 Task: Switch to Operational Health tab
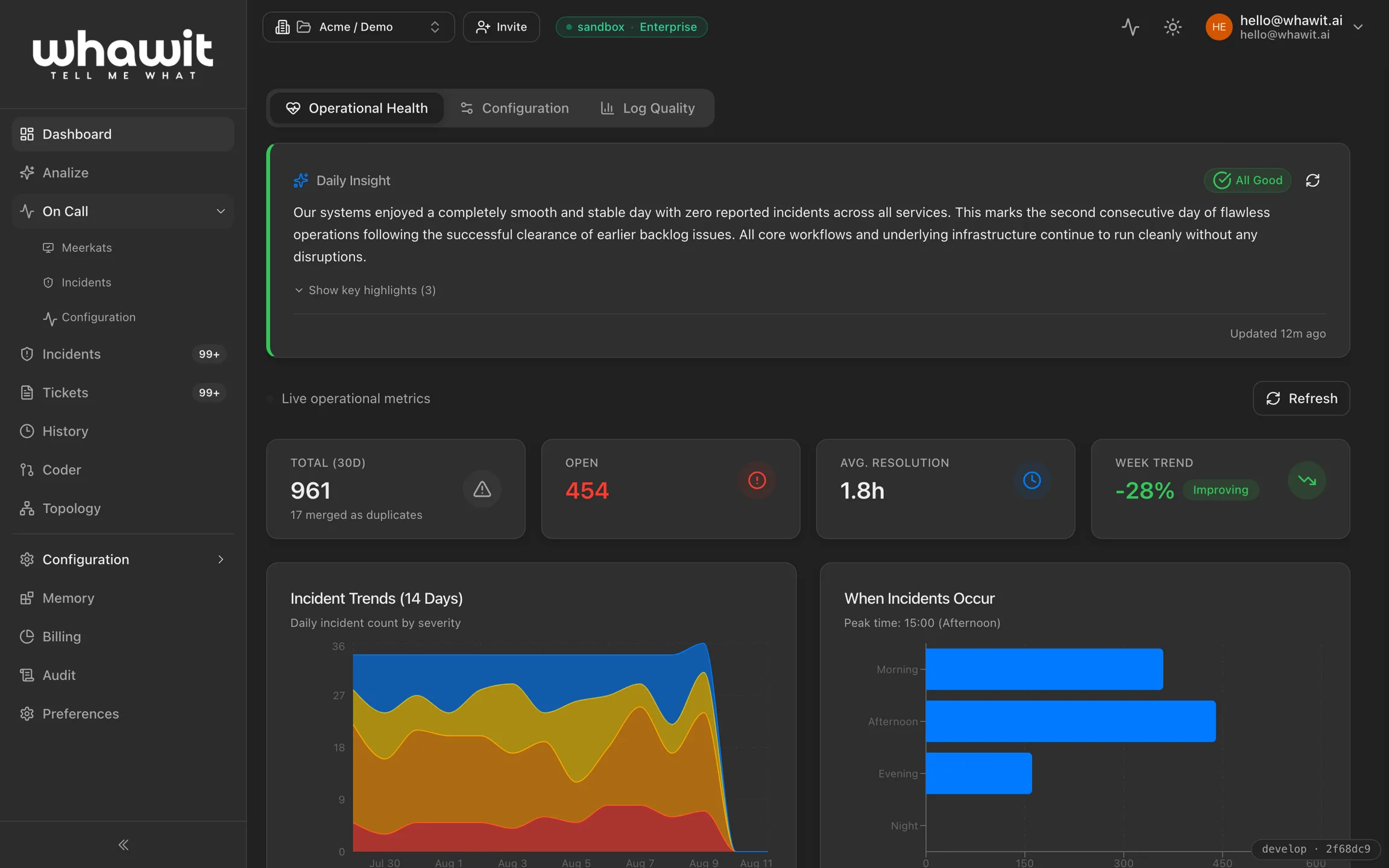[356, 108]
